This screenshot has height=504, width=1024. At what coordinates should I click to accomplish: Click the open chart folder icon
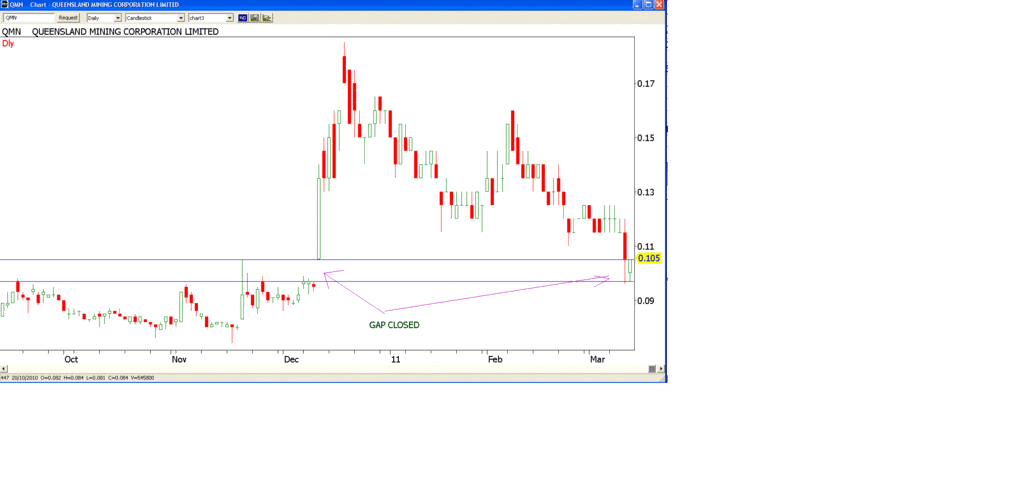tap(267, 18)
